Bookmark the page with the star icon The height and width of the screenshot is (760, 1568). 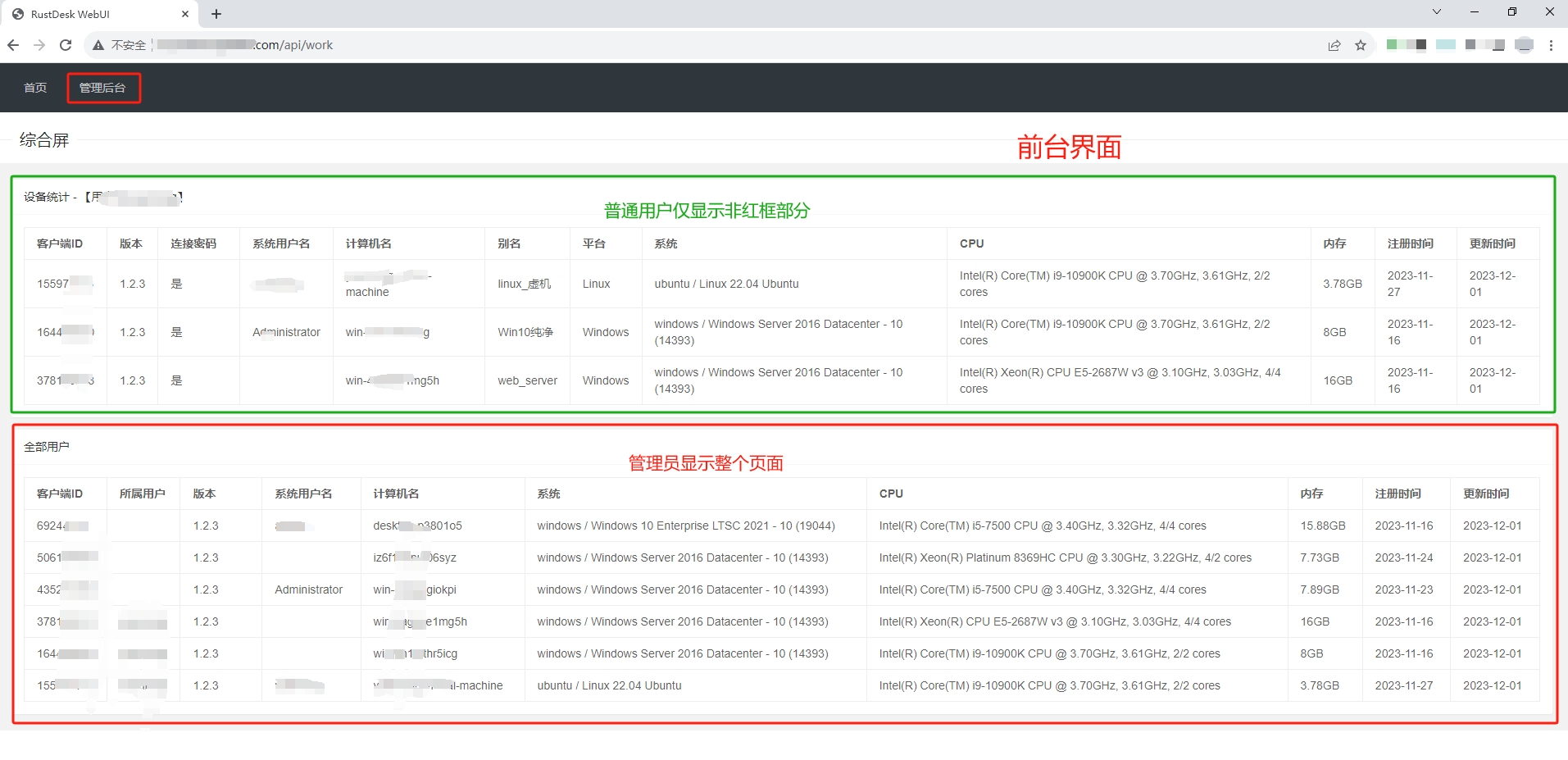click(1361, 45)
